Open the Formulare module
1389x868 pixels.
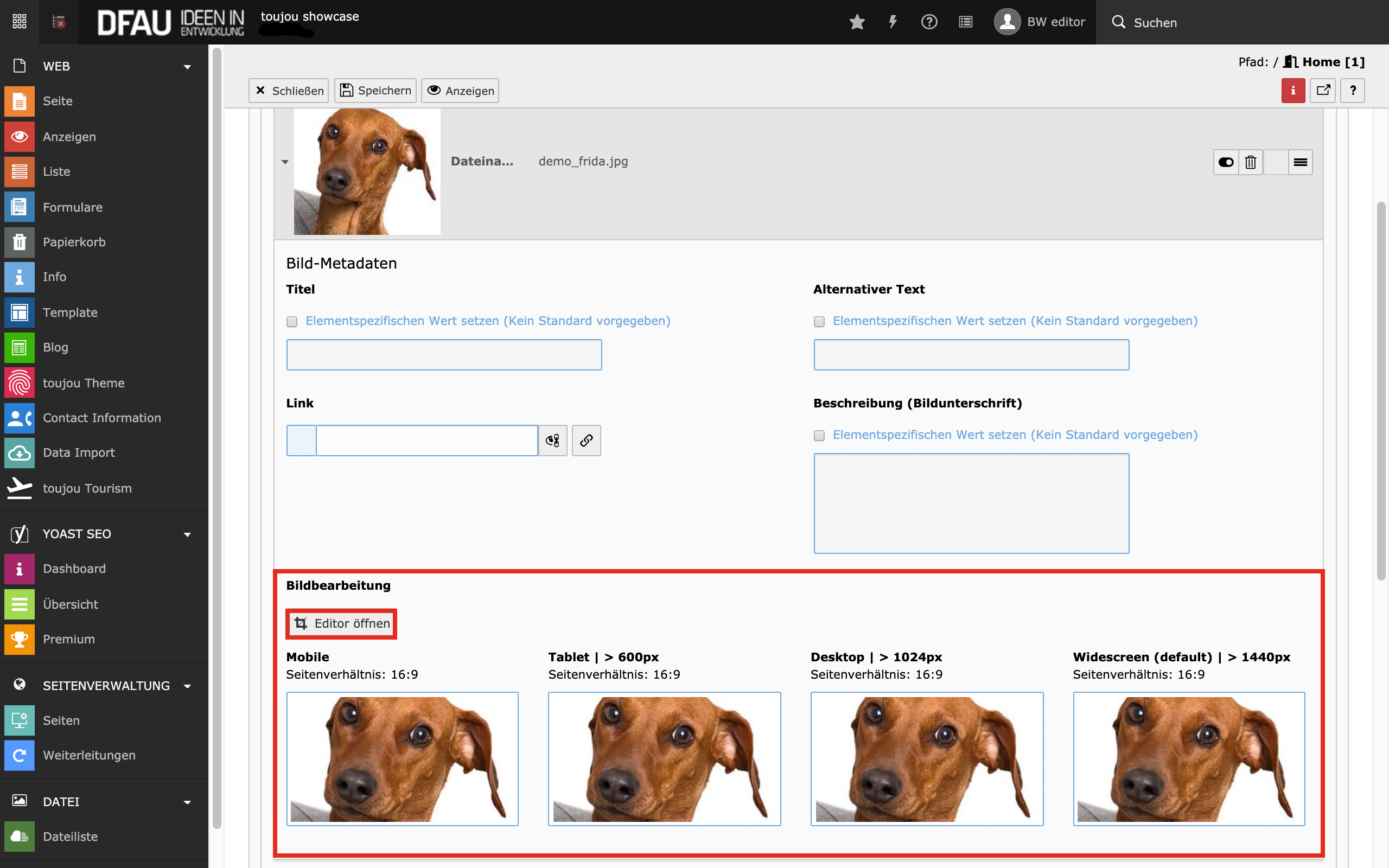point(72,207)
